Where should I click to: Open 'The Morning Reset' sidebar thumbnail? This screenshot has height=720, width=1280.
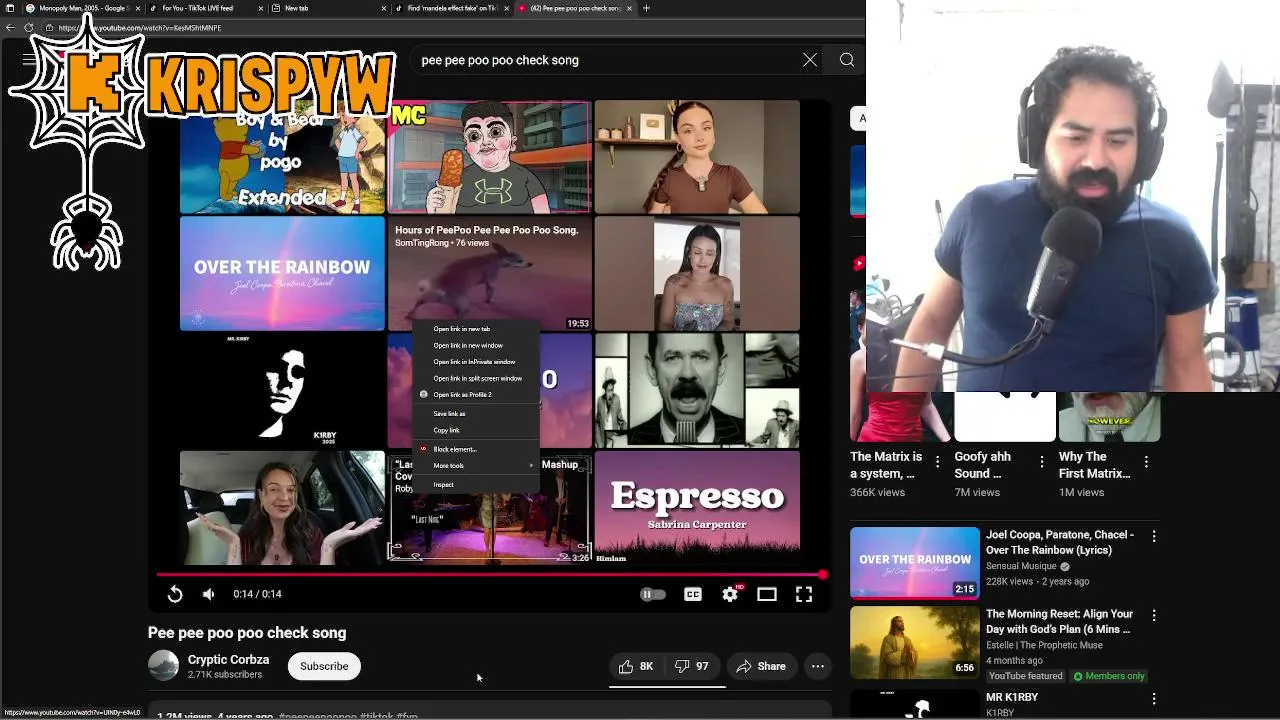(x=915, y=642)
